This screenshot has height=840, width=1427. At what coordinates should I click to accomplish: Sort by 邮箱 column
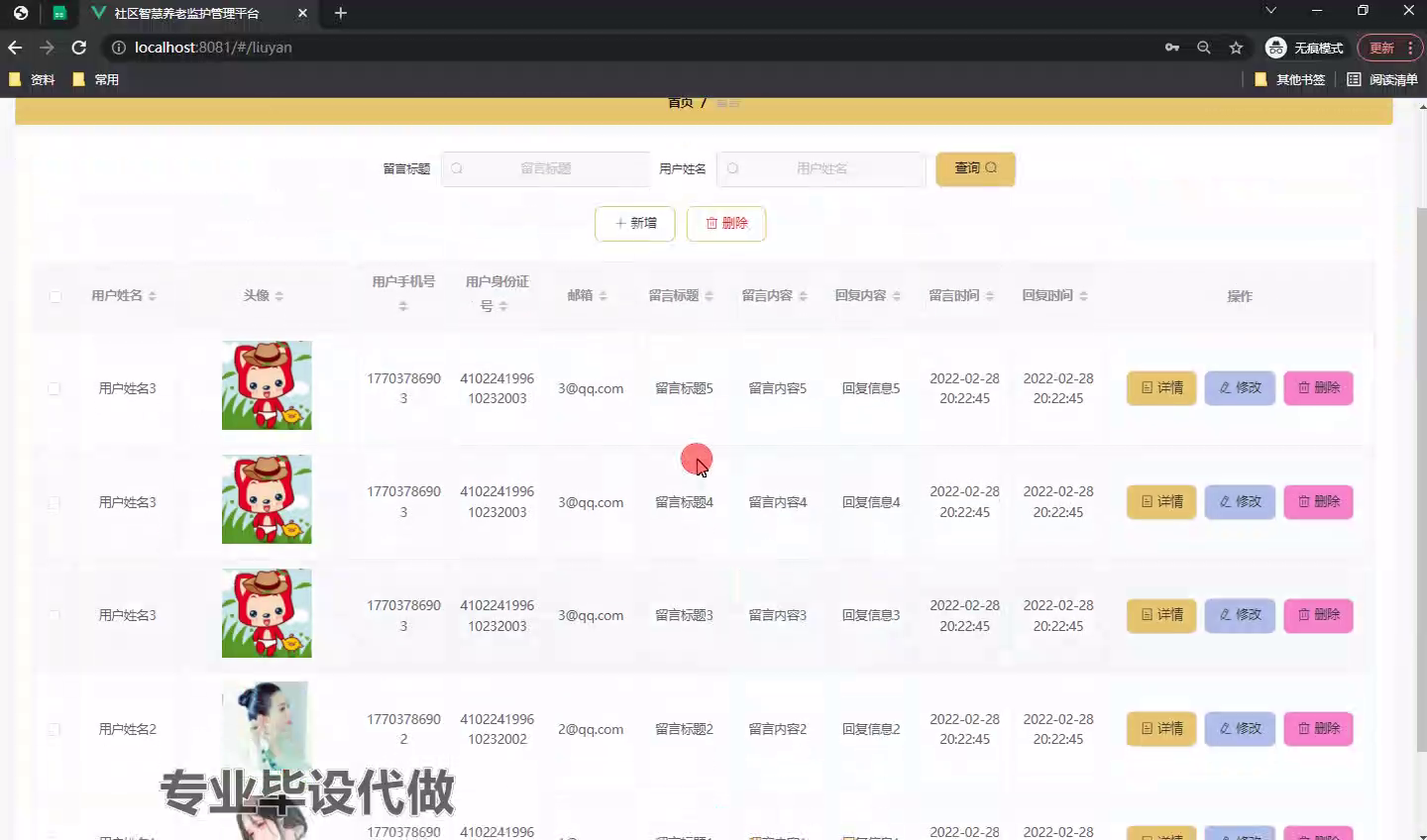603,296
